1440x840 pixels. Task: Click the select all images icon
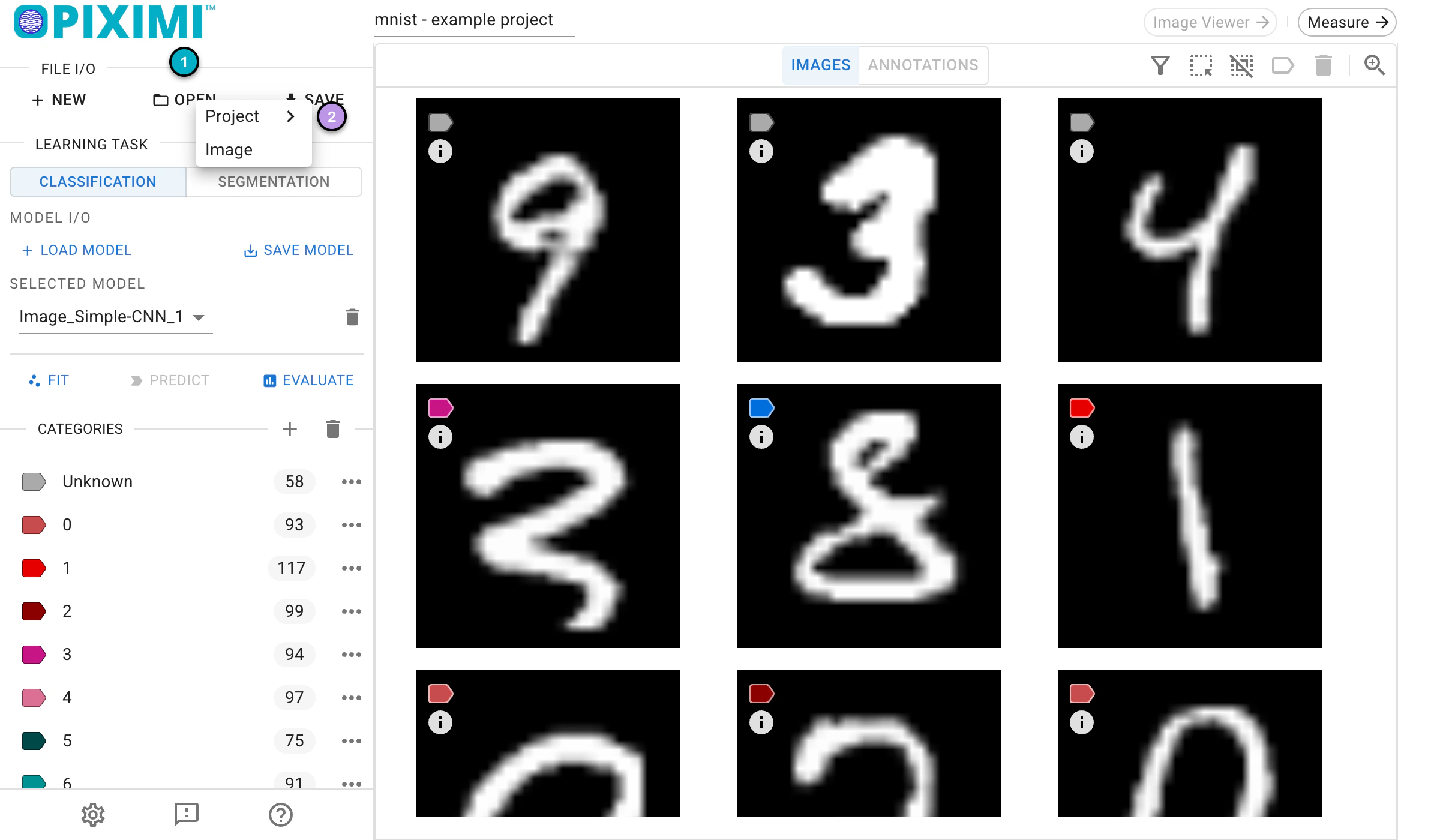tap(1201, 65)
